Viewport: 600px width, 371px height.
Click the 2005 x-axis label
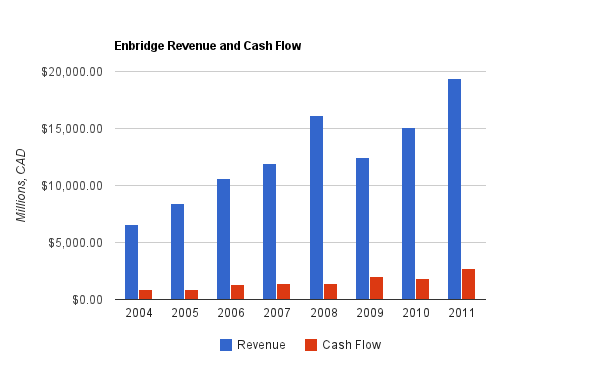pyautogui.click(x=185, y=313)
